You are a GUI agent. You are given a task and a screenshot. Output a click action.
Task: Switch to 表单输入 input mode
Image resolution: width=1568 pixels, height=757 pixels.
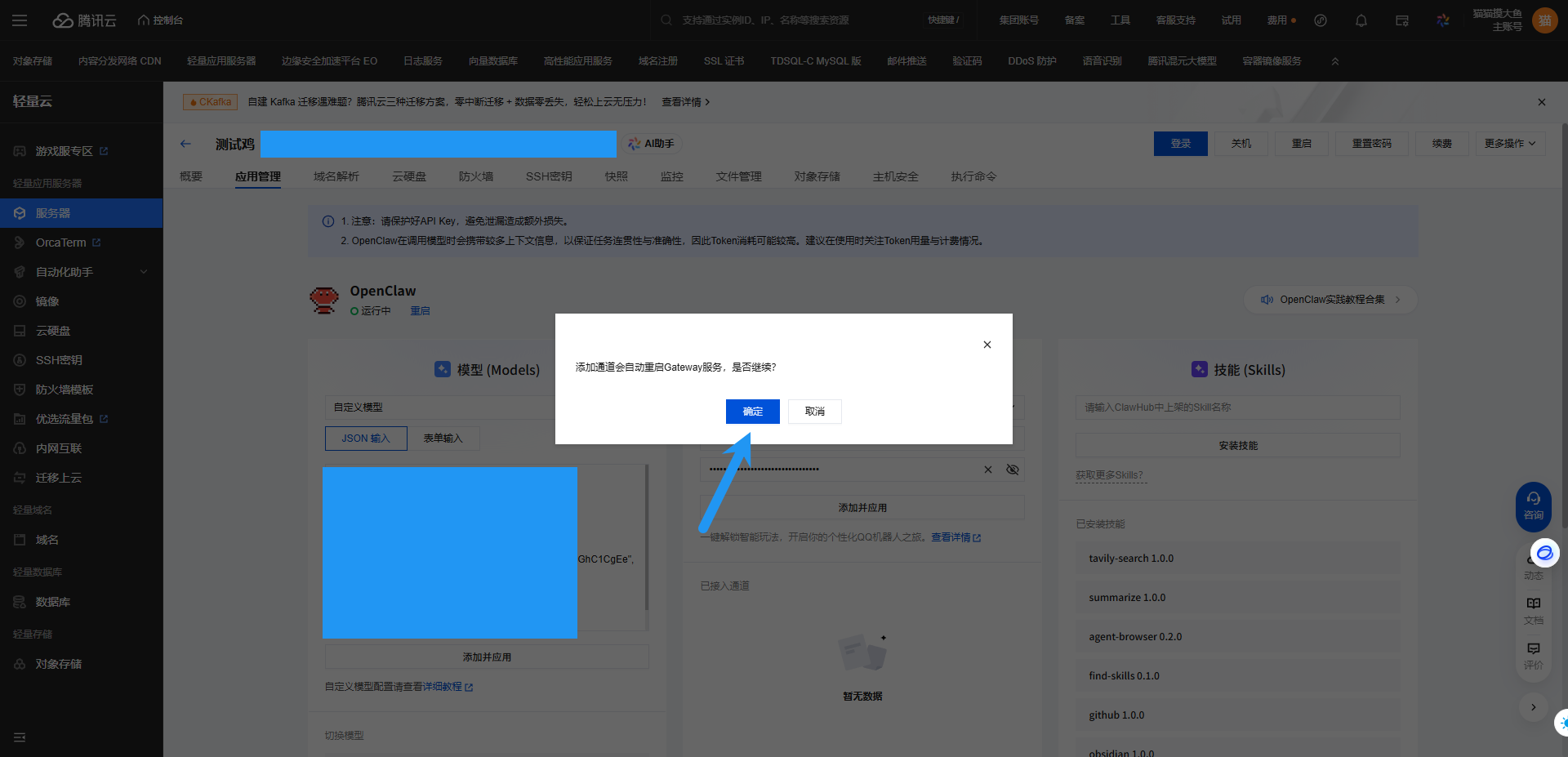(443, 439)
